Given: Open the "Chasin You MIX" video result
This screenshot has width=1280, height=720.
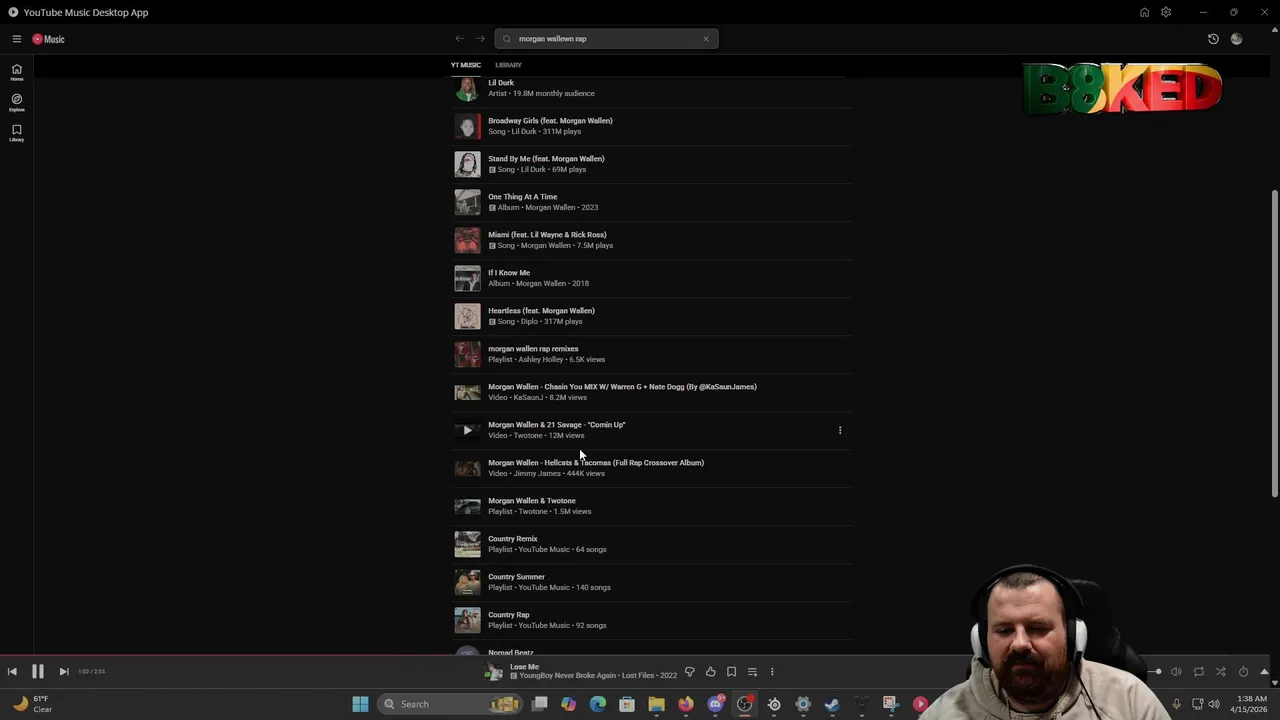Looking at the screenshot, I should click(653, 392).
